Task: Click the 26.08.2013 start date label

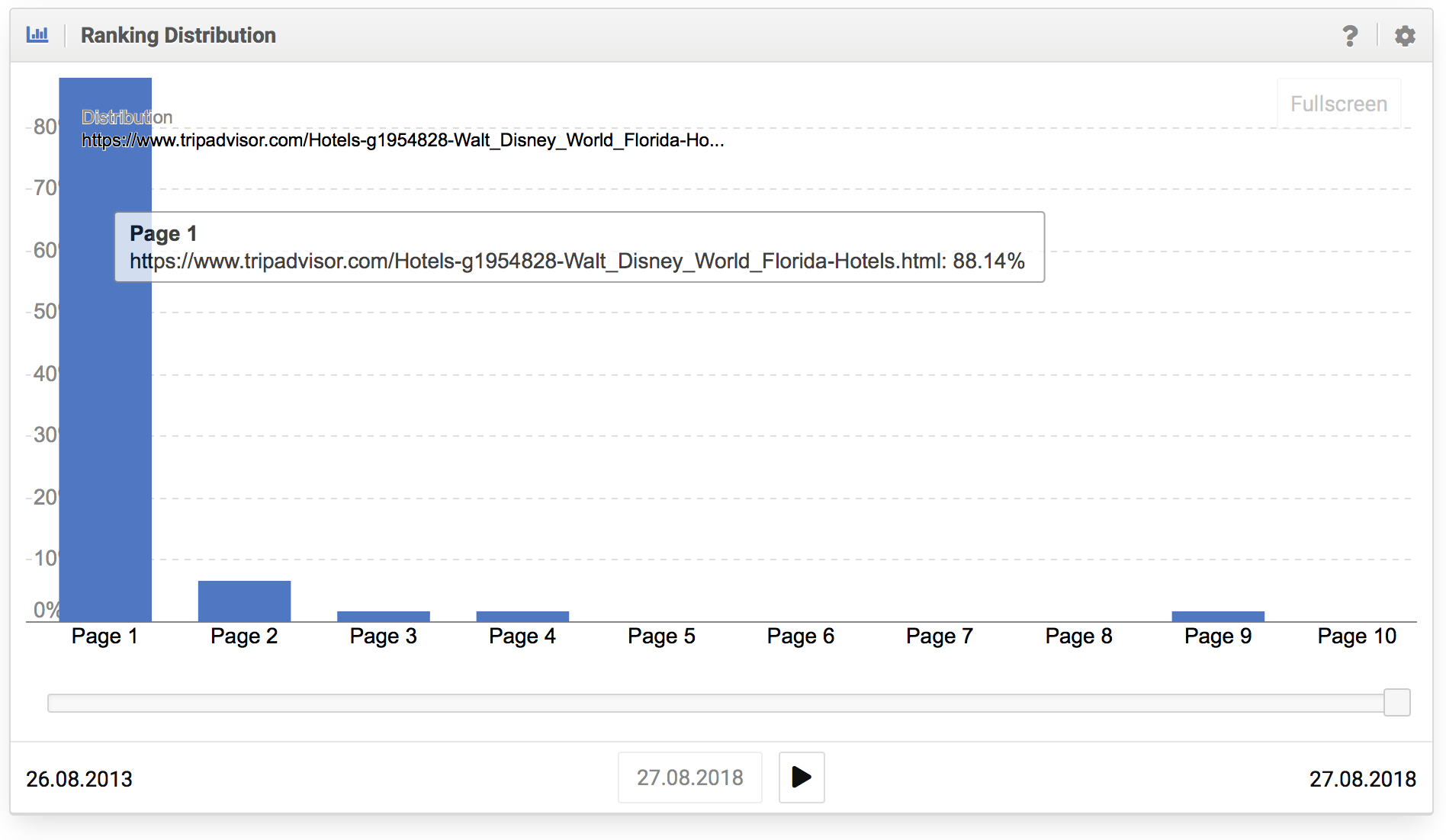Action: pos(79,779)
